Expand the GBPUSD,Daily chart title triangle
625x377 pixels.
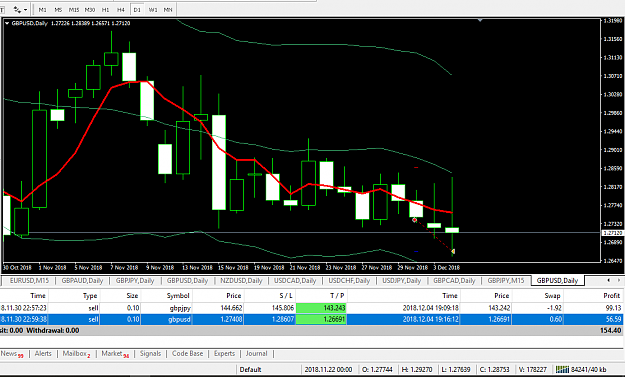click(x=7, y=23)
